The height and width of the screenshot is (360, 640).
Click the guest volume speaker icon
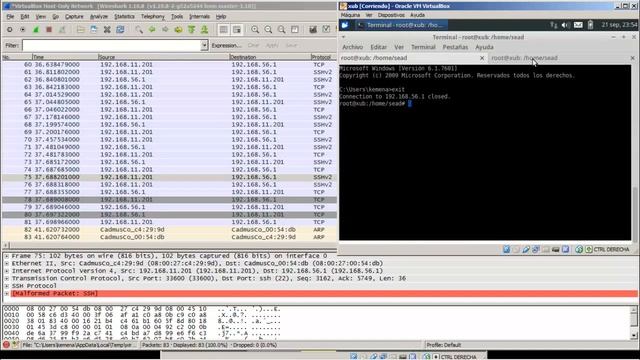coord(565,25)
